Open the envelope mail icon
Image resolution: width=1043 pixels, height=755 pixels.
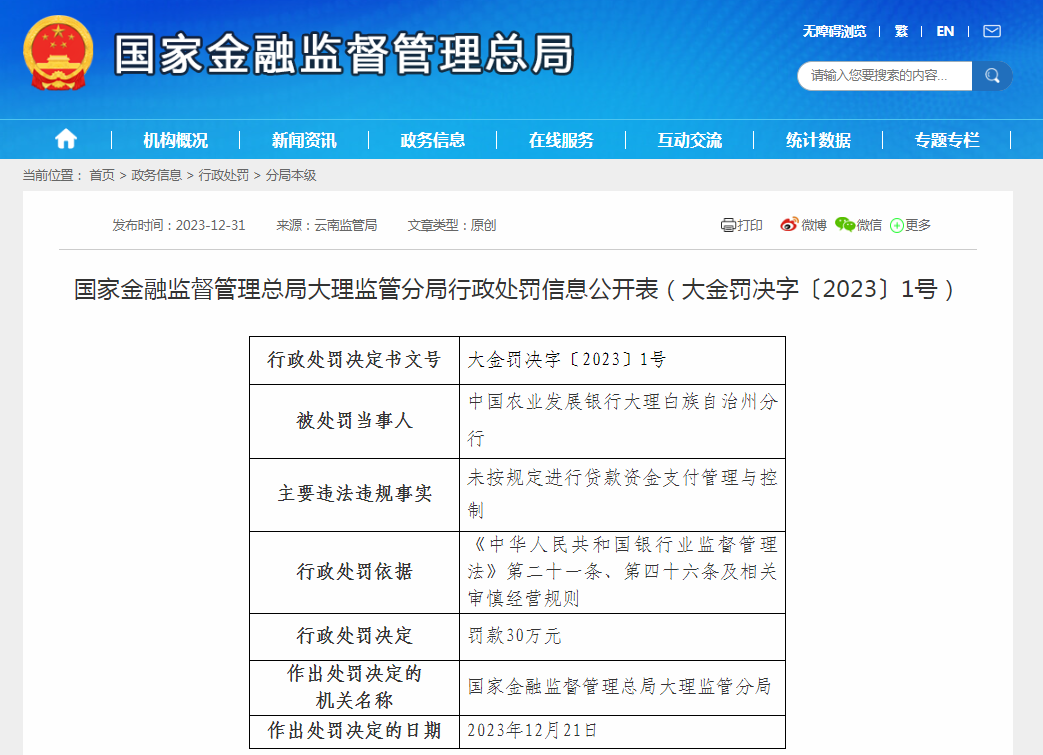pyautogui.click(x=992, y=31)
